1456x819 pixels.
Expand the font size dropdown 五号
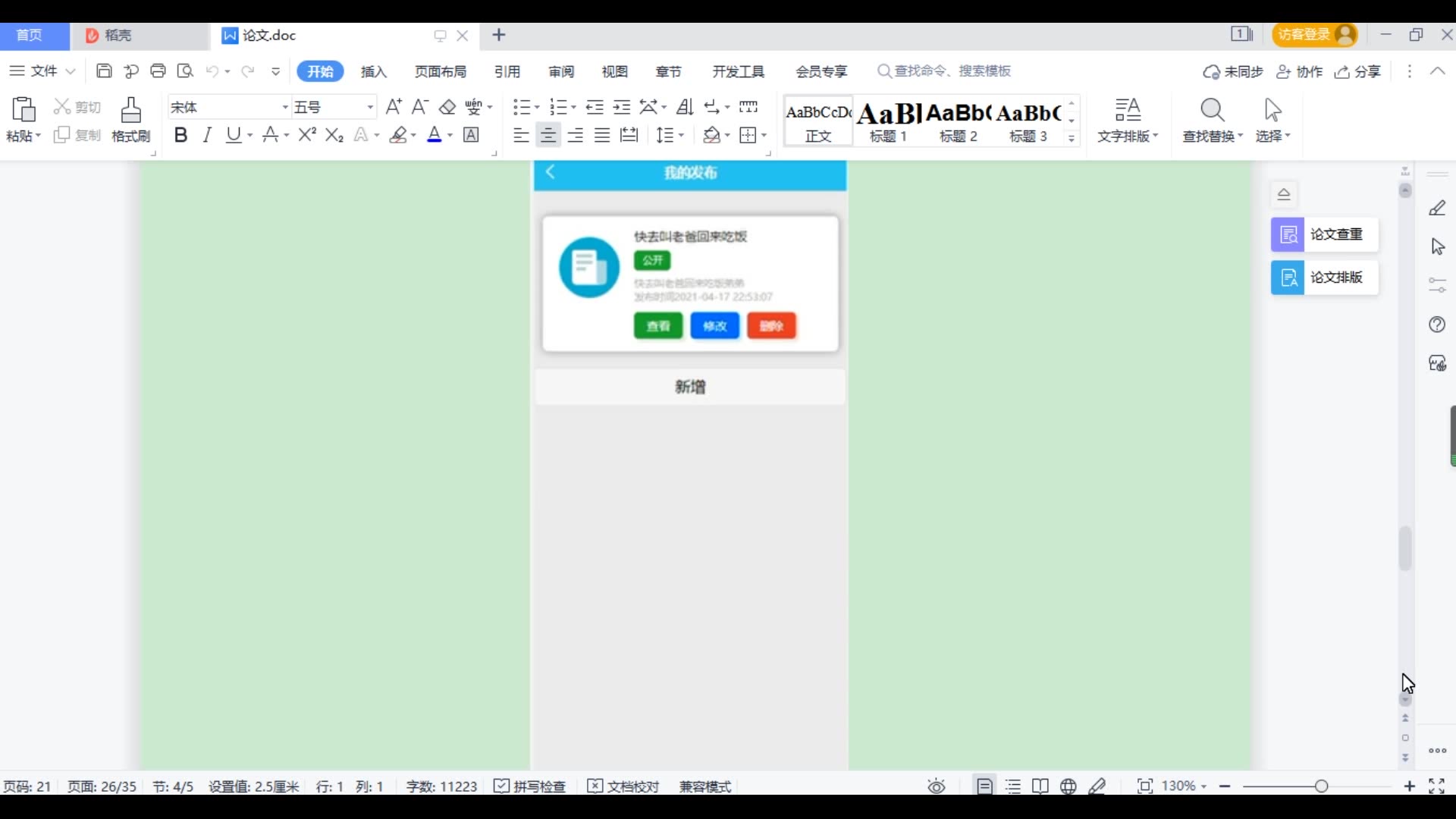pos(370,107)
